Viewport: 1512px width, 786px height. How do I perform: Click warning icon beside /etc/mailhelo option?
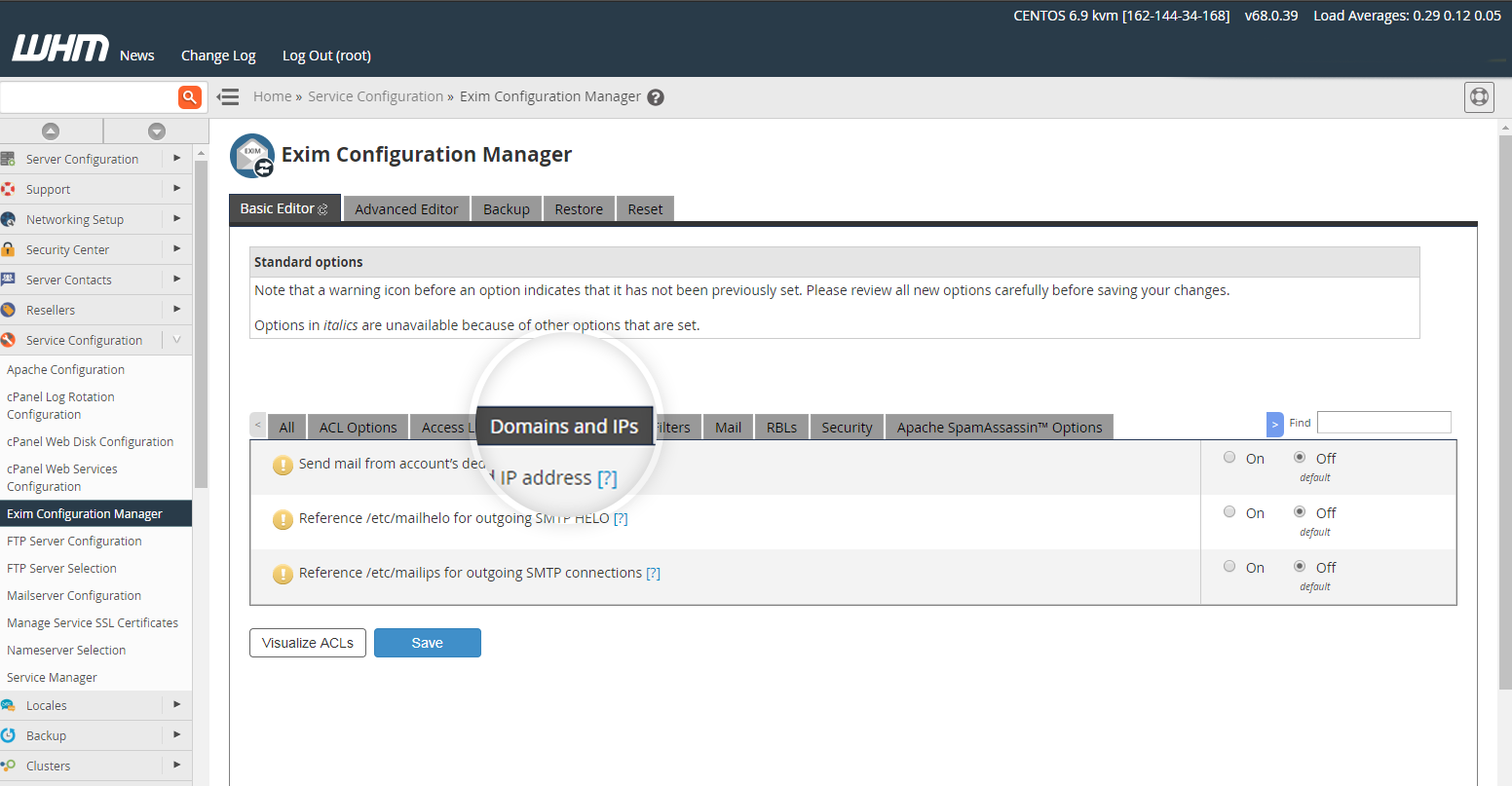point(283,520)
